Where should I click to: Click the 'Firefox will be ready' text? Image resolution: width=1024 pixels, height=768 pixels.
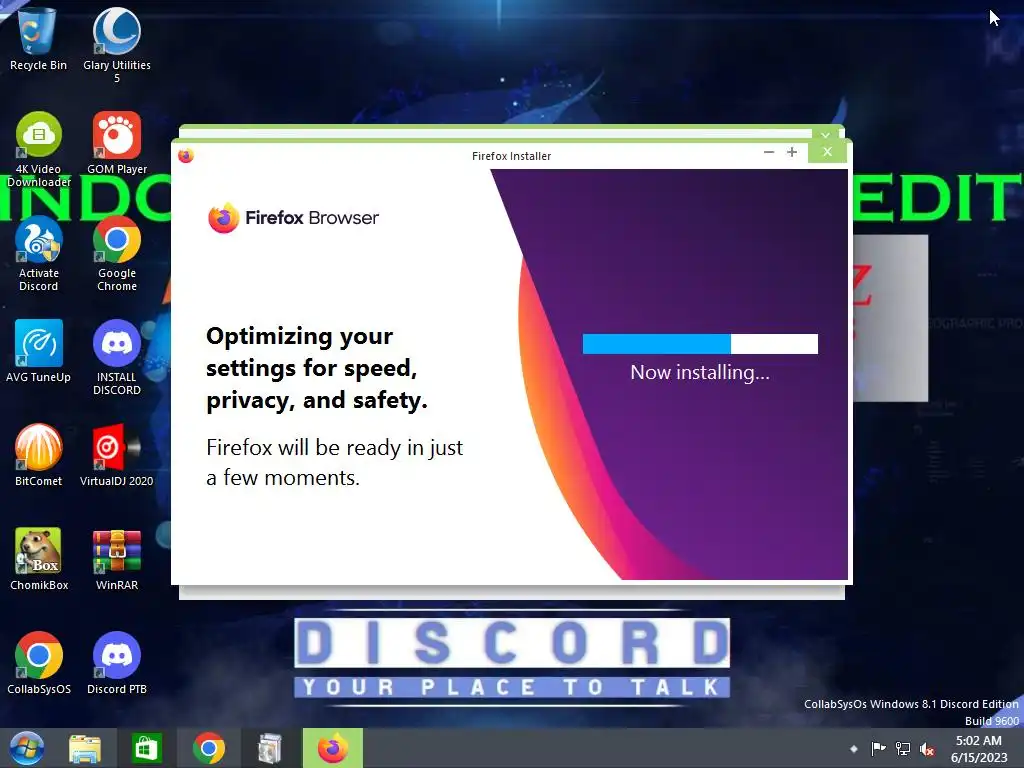point(334,462)
